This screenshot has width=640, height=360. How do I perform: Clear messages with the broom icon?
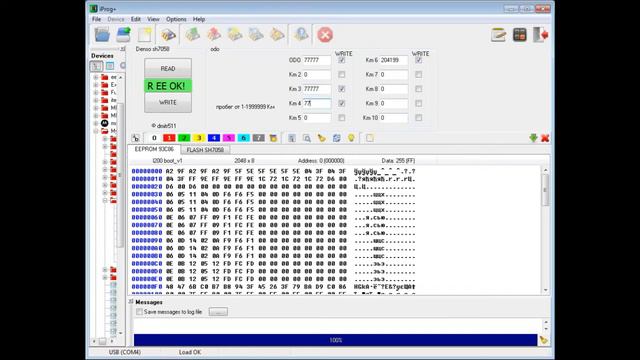point(543,340)
